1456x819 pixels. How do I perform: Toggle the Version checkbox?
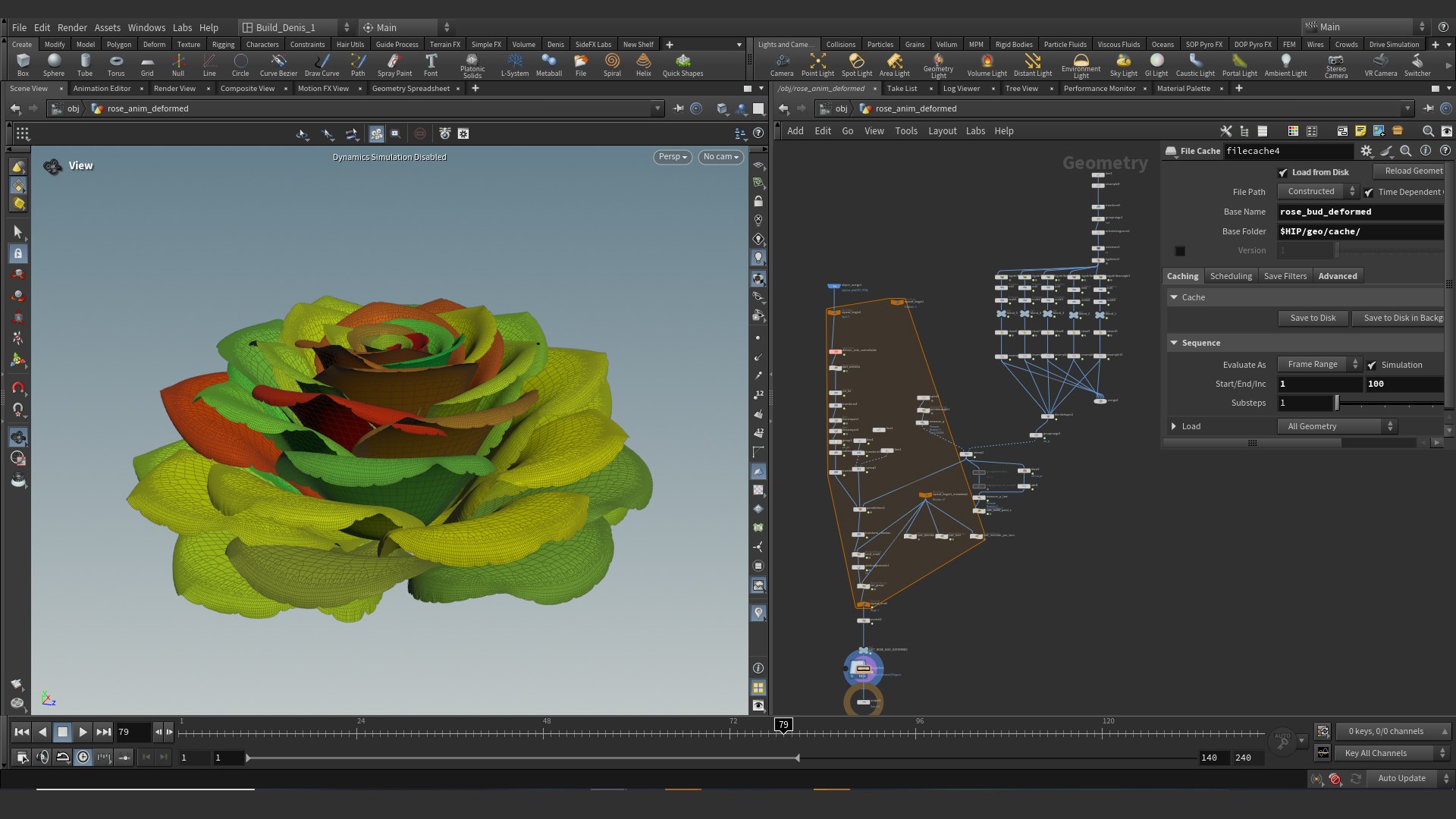1180,251
